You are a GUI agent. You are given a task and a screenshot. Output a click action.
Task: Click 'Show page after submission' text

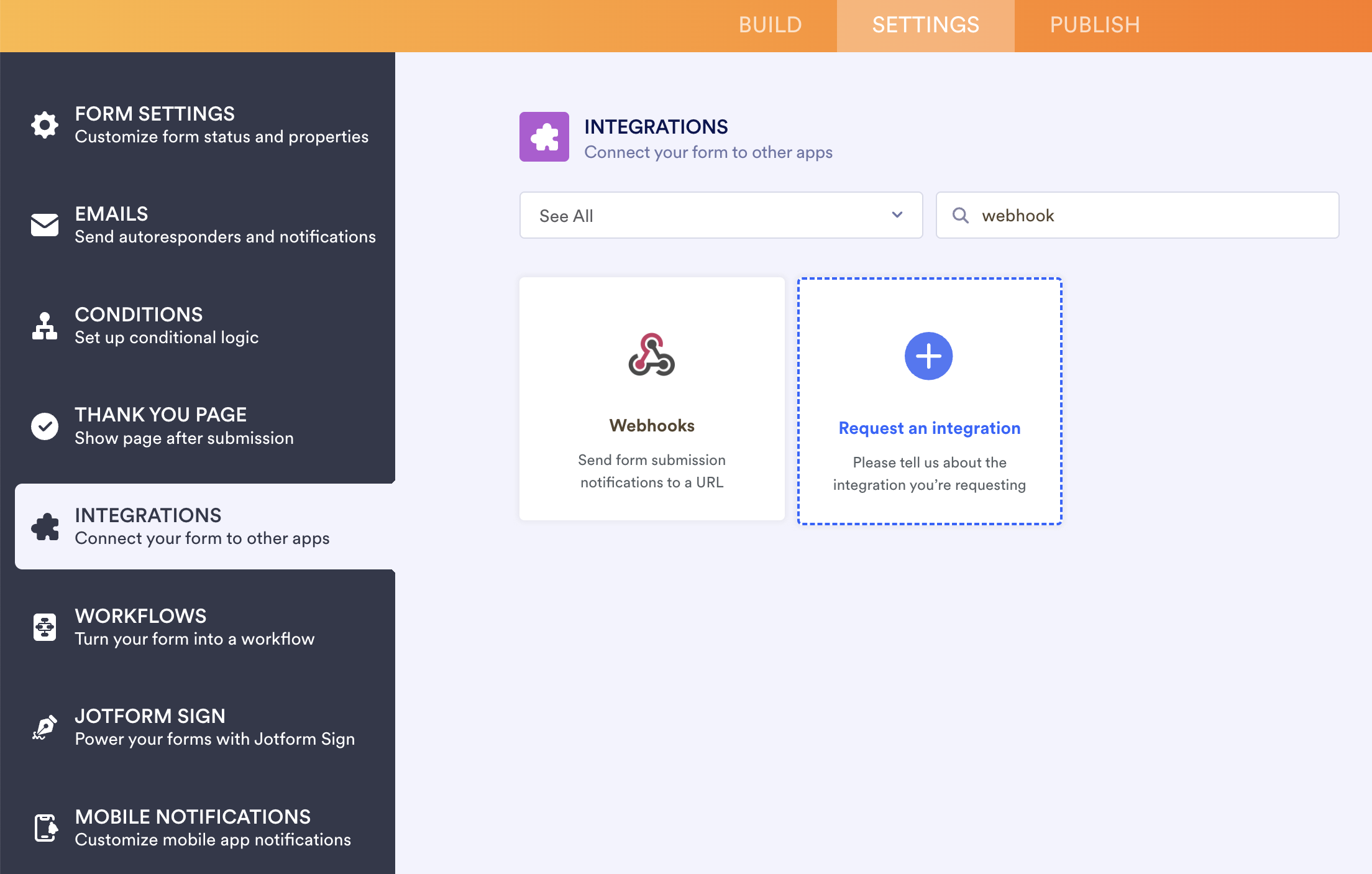click(x=184, y=438)
